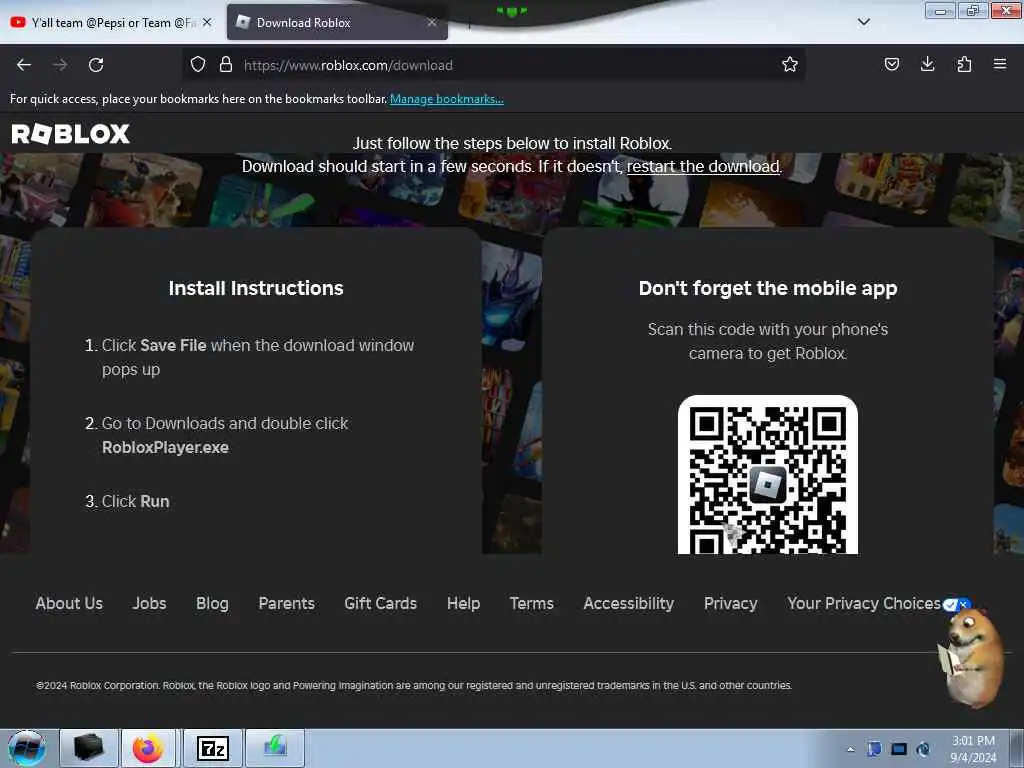Open the clock showing 3:01 PM

973,749
